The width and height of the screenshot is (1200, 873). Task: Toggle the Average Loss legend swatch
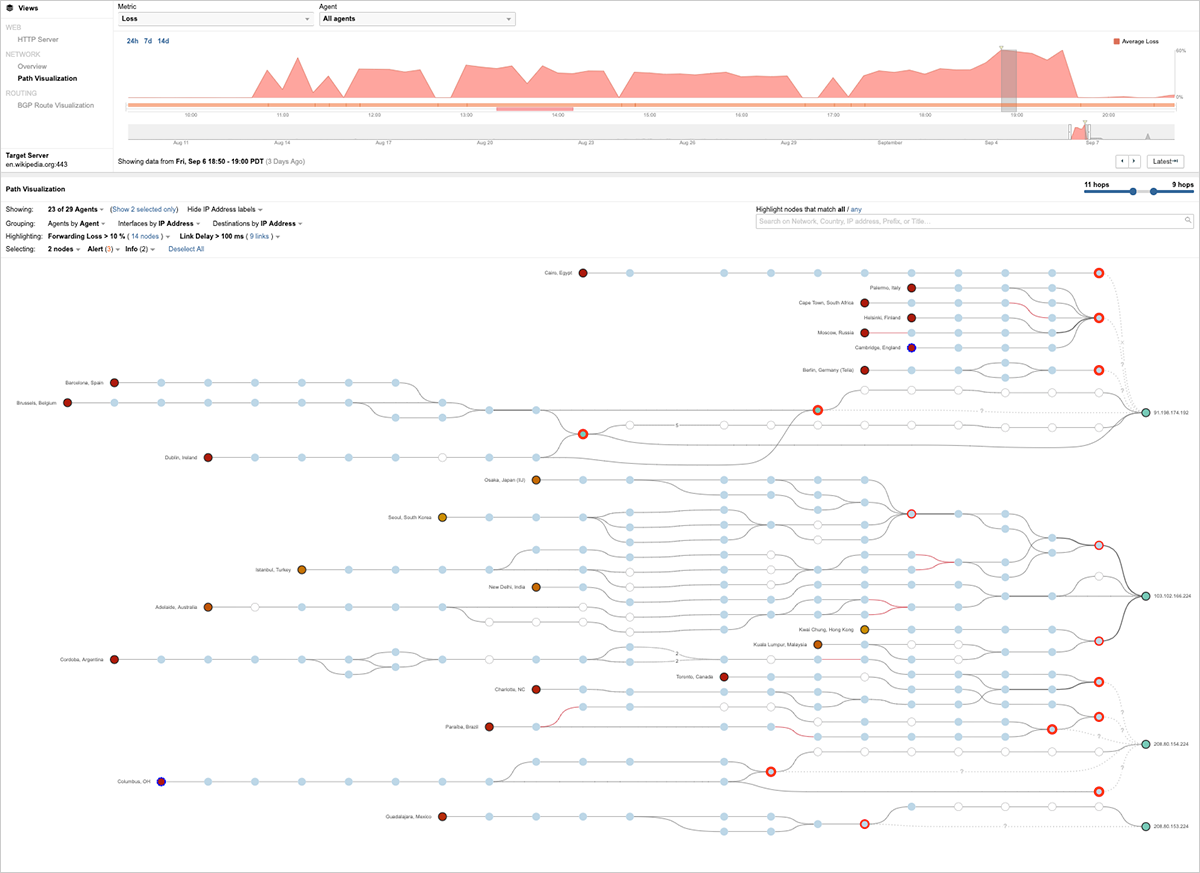1116,42
